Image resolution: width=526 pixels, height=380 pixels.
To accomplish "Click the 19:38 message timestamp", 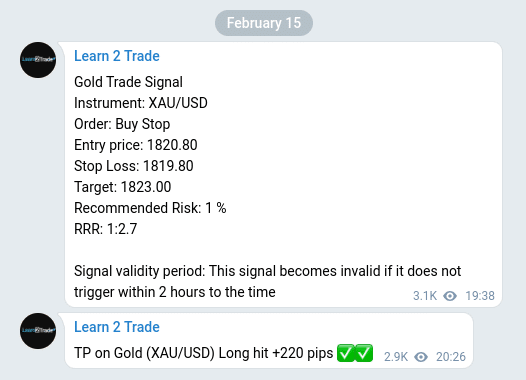I will [x=480, y=296].
